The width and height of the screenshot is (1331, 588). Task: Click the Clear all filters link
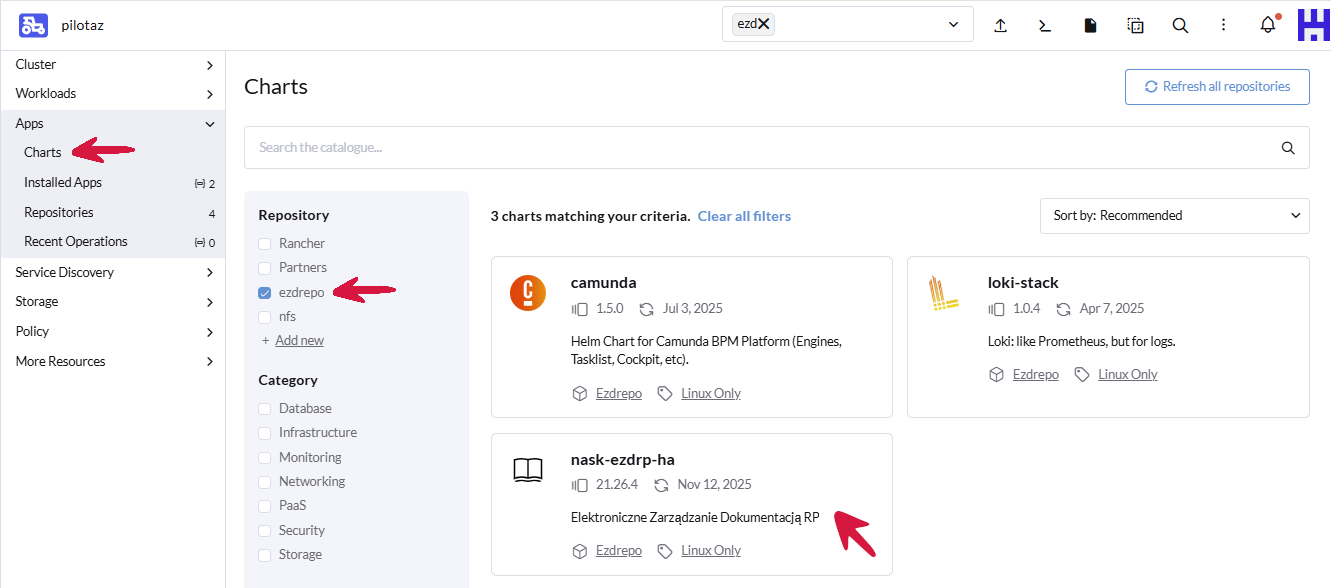tap(744, 216)
